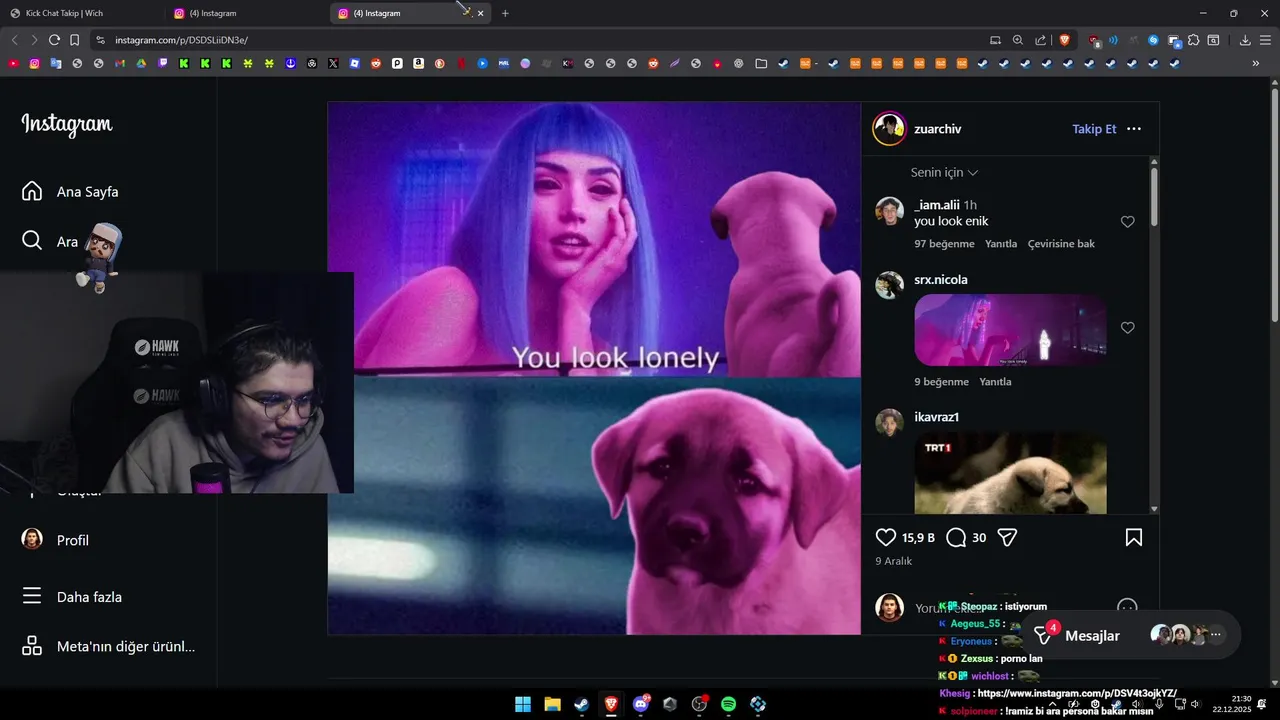Click comments panel scrollbar thumb

pos(1154,196)
